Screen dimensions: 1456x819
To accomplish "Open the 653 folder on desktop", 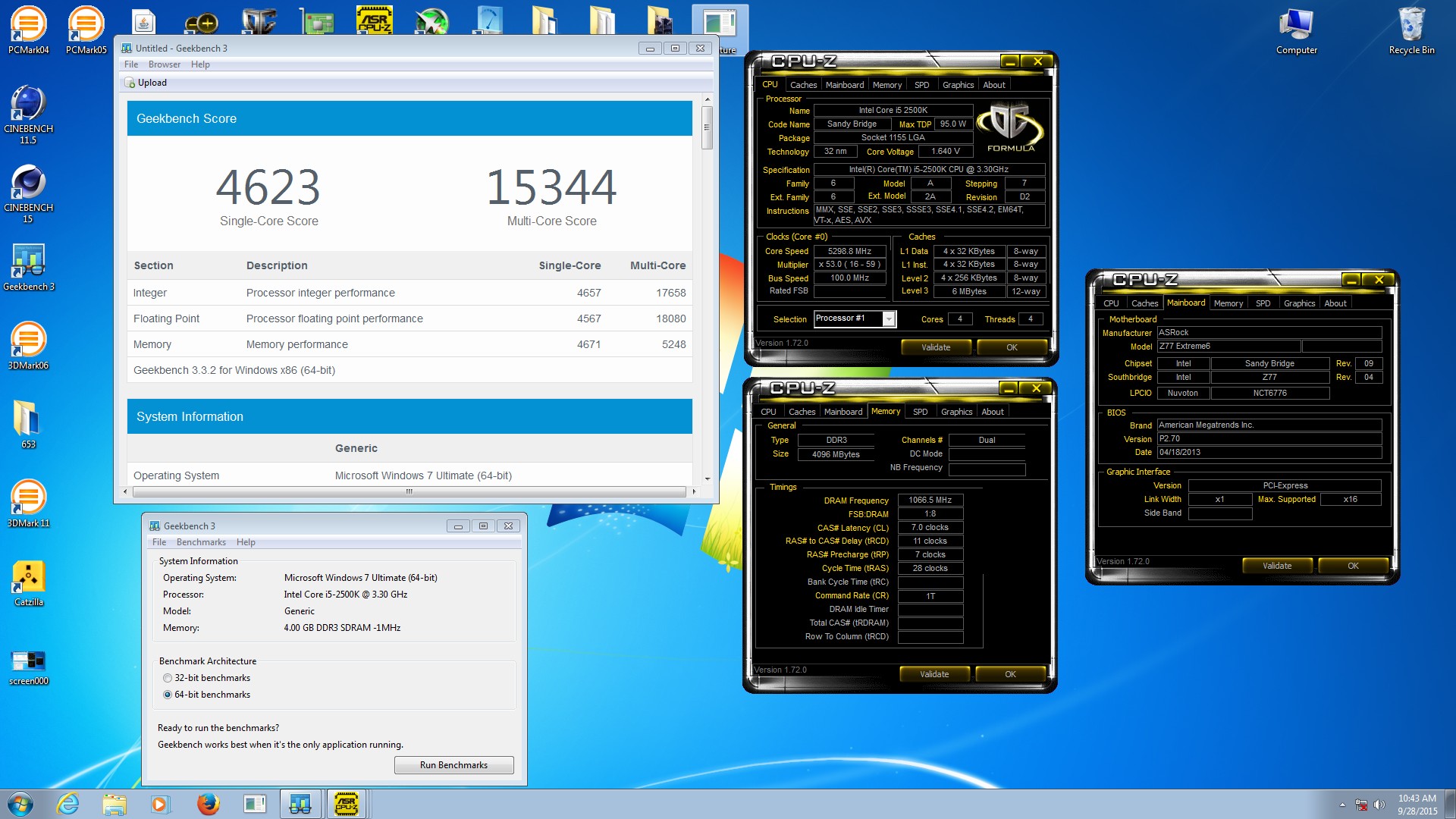I will [29, 425].
